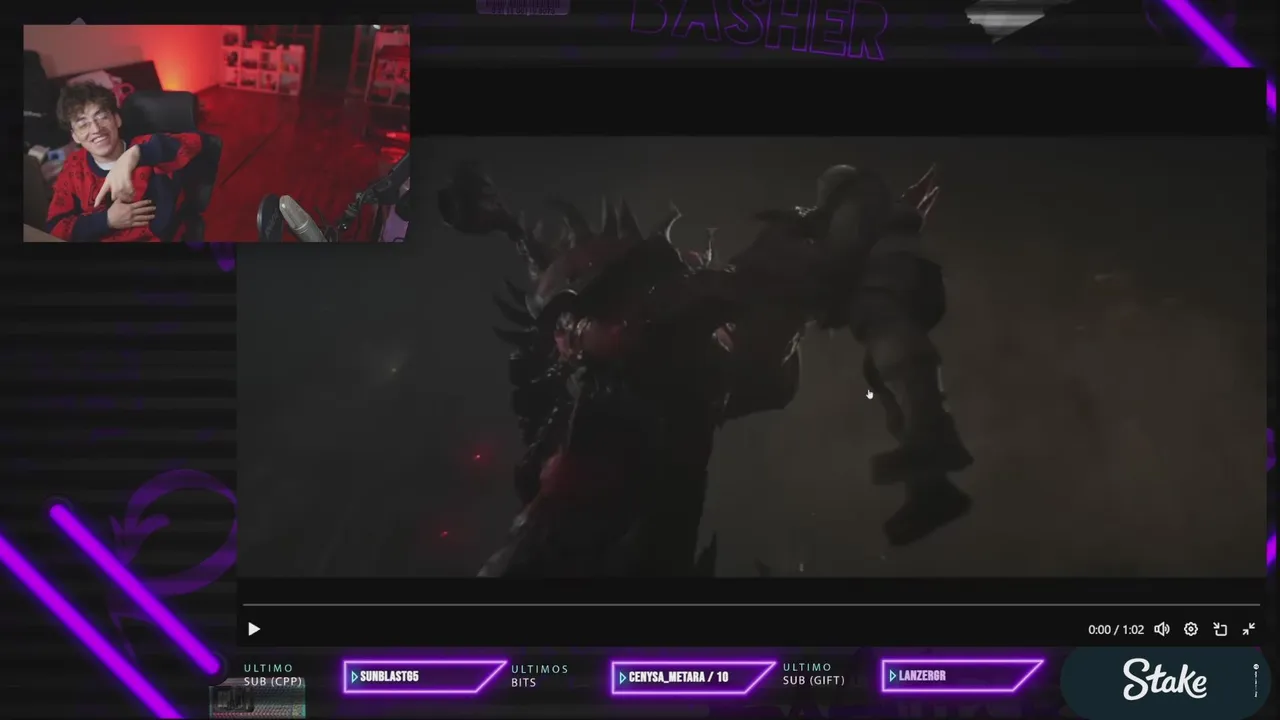This screenshot has width=1280, height=720.
Task: Click the ULTIMOS BITS label
Action: pos(539,676)
